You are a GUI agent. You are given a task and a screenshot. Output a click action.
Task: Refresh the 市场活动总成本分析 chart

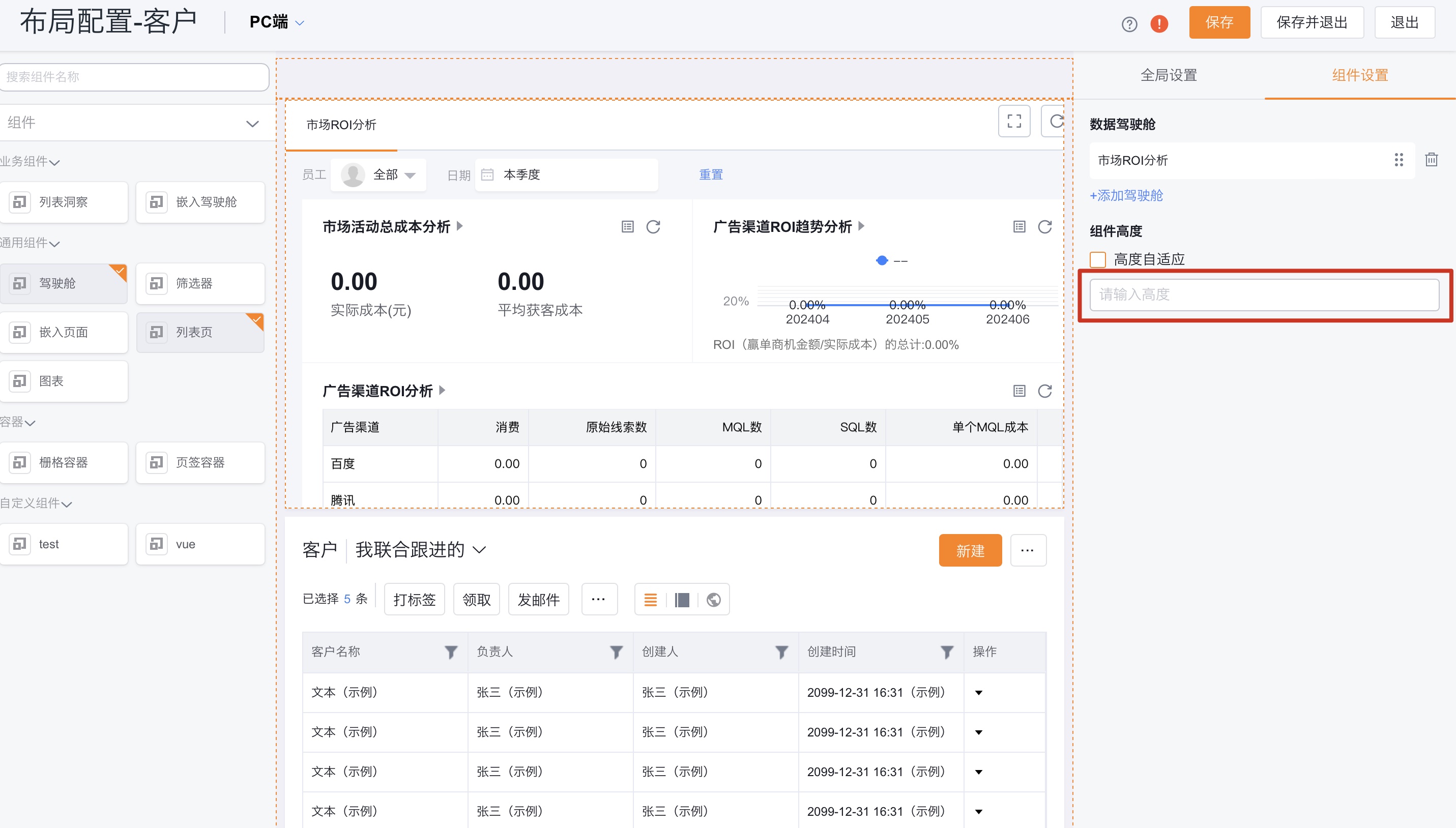tap(654, 226)
